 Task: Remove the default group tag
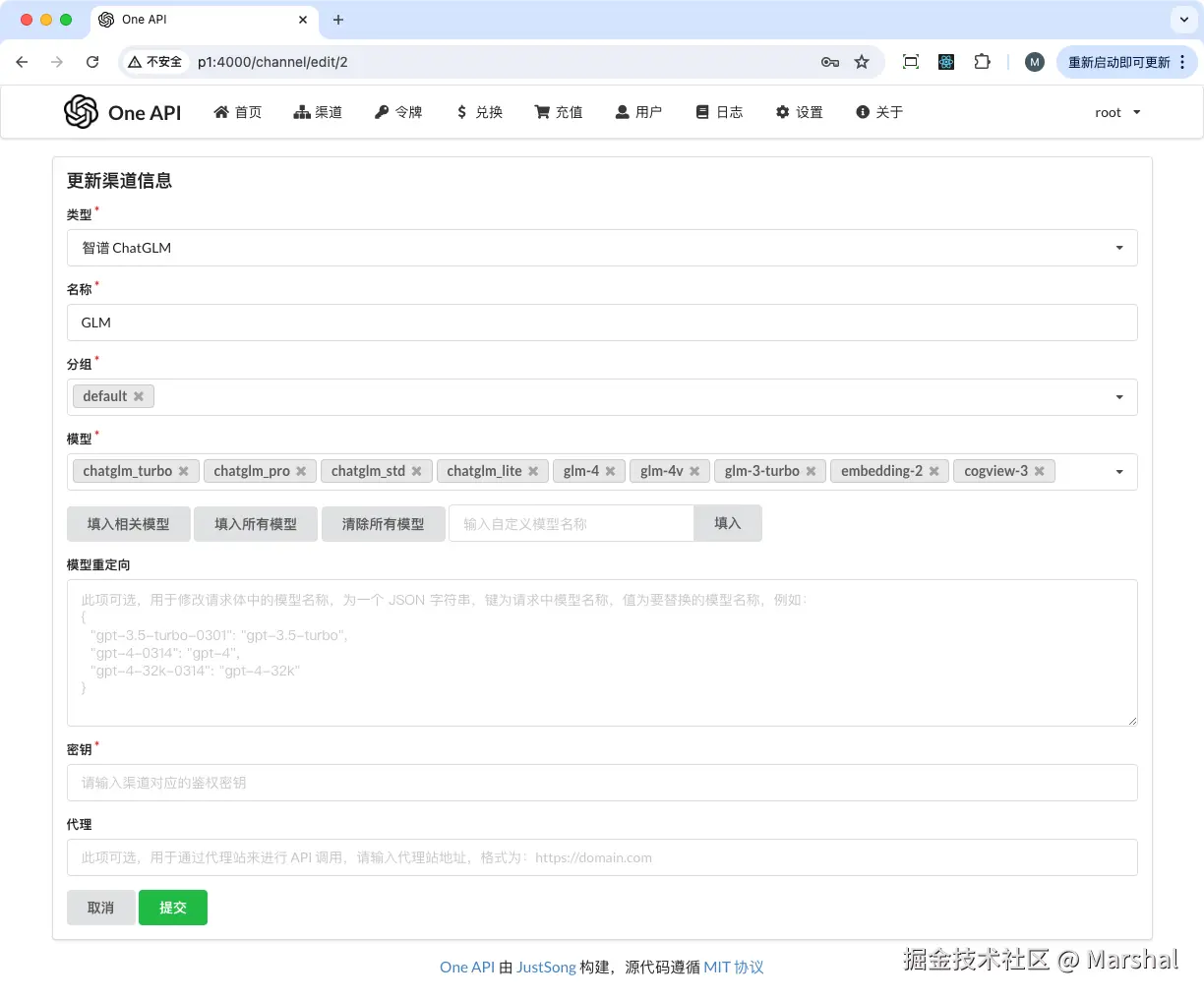tap(139, 396)
